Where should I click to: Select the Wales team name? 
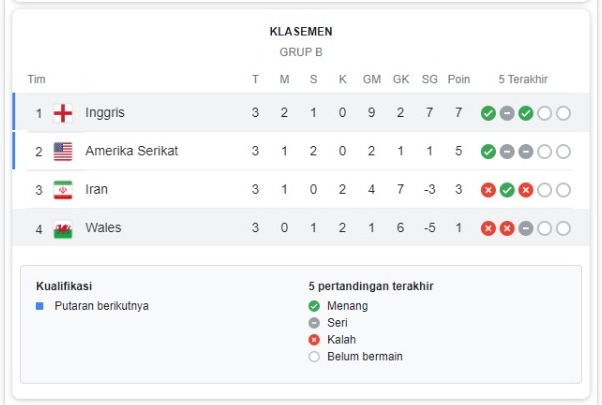pos(103,228)
